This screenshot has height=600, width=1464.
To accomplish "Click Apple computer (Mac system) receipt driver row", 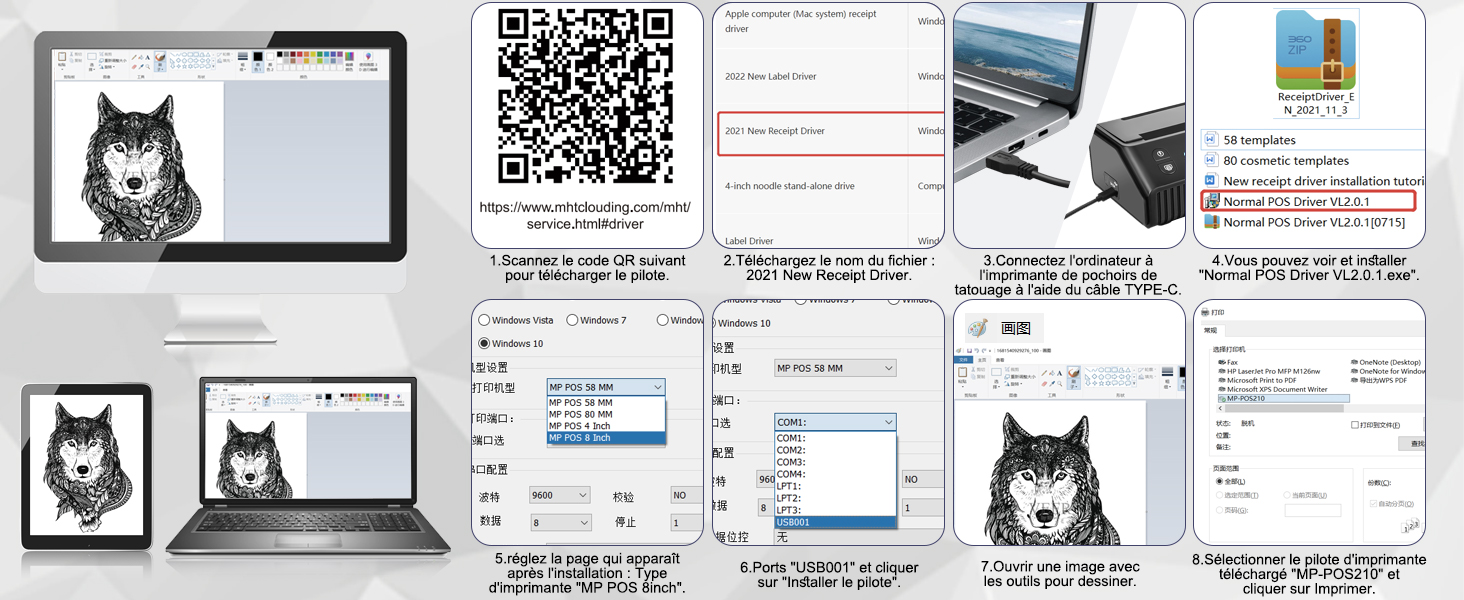I will [x=829, y=22].
